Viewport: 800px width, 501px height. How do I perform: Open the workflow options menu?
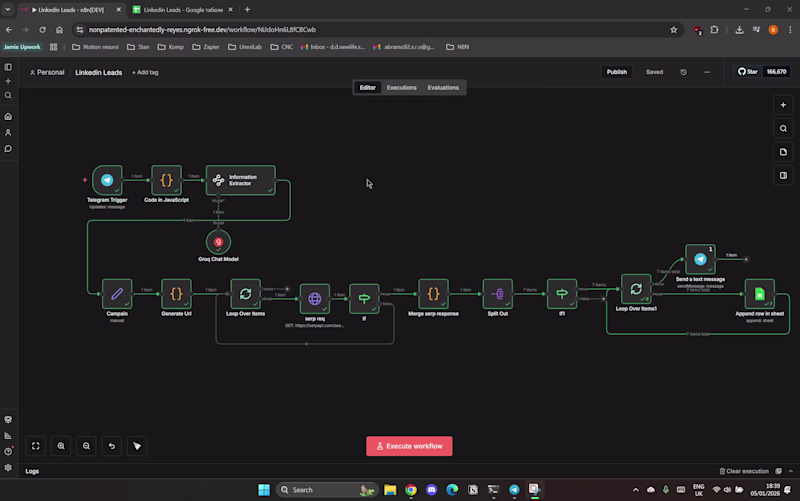click(x=707, y=72)
